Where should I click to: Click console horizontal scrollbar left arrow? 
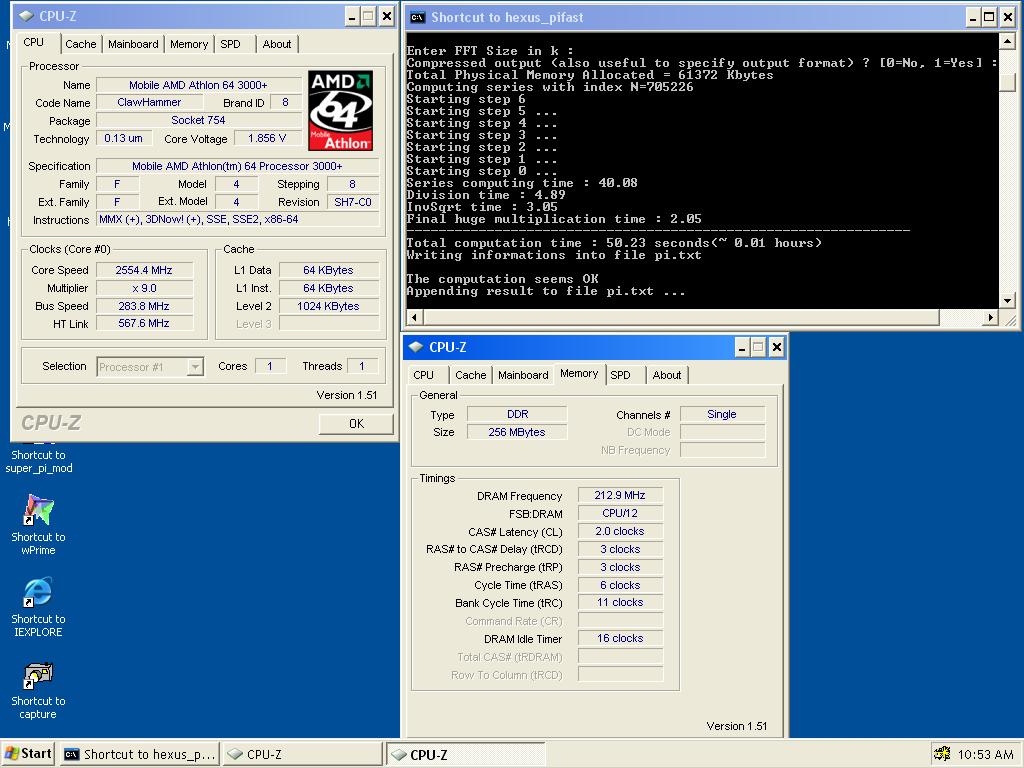click(x=414, y=317)
